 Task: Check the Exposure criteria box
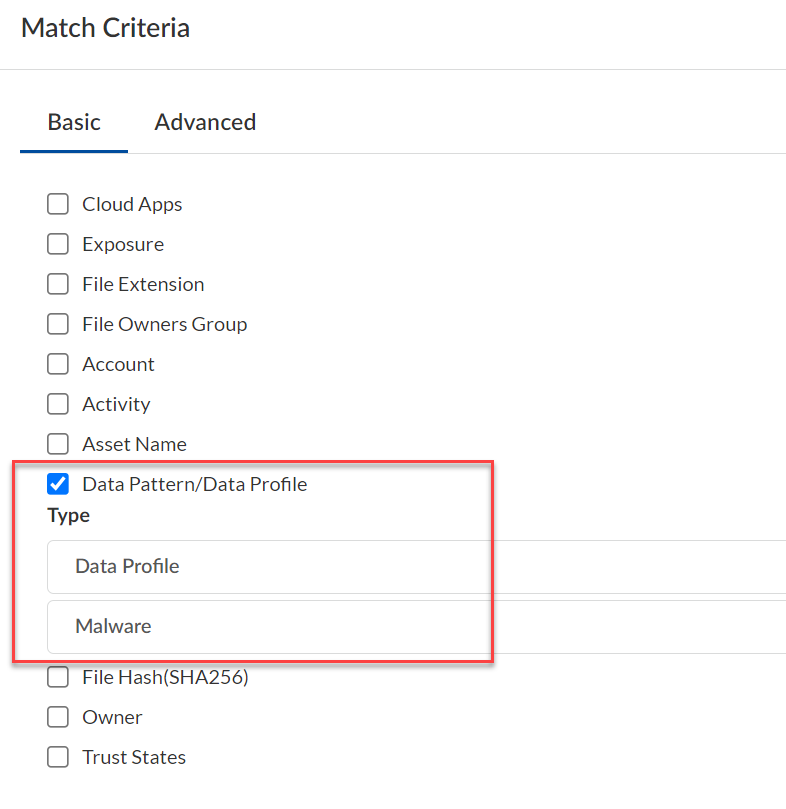(58, 244)
